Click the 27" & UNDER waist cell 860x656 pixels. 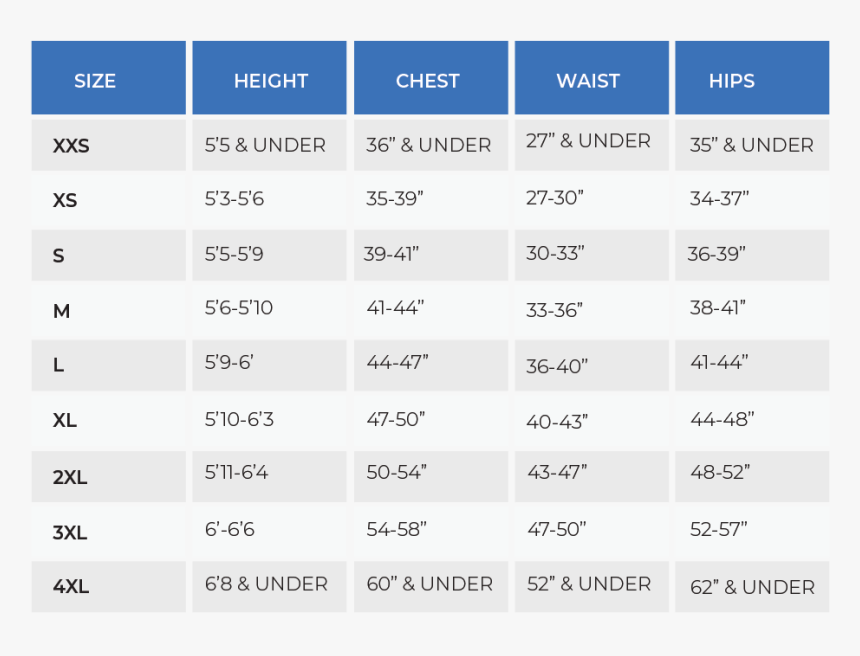click(x=588, y=141)
